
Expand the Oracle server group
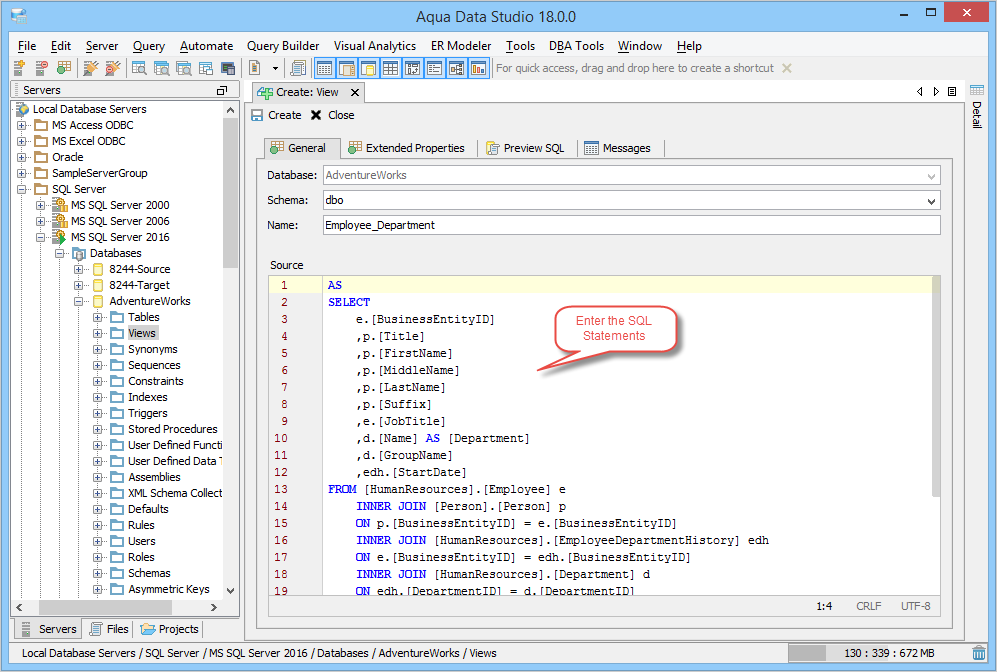[x=22, y=157]
